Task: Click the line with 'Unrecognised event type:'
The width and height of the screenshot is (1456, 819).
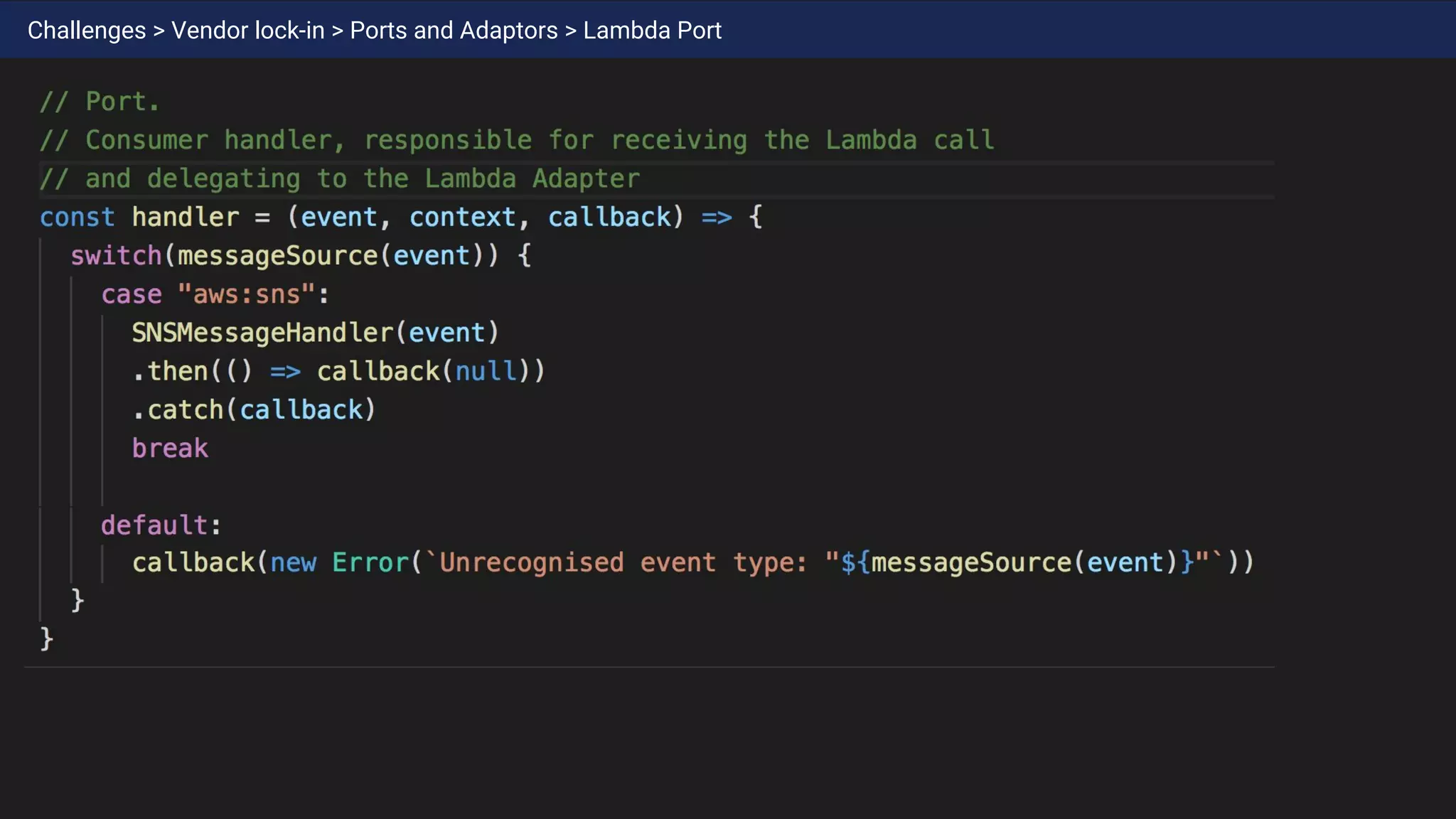Action: [x=693, y=562]
